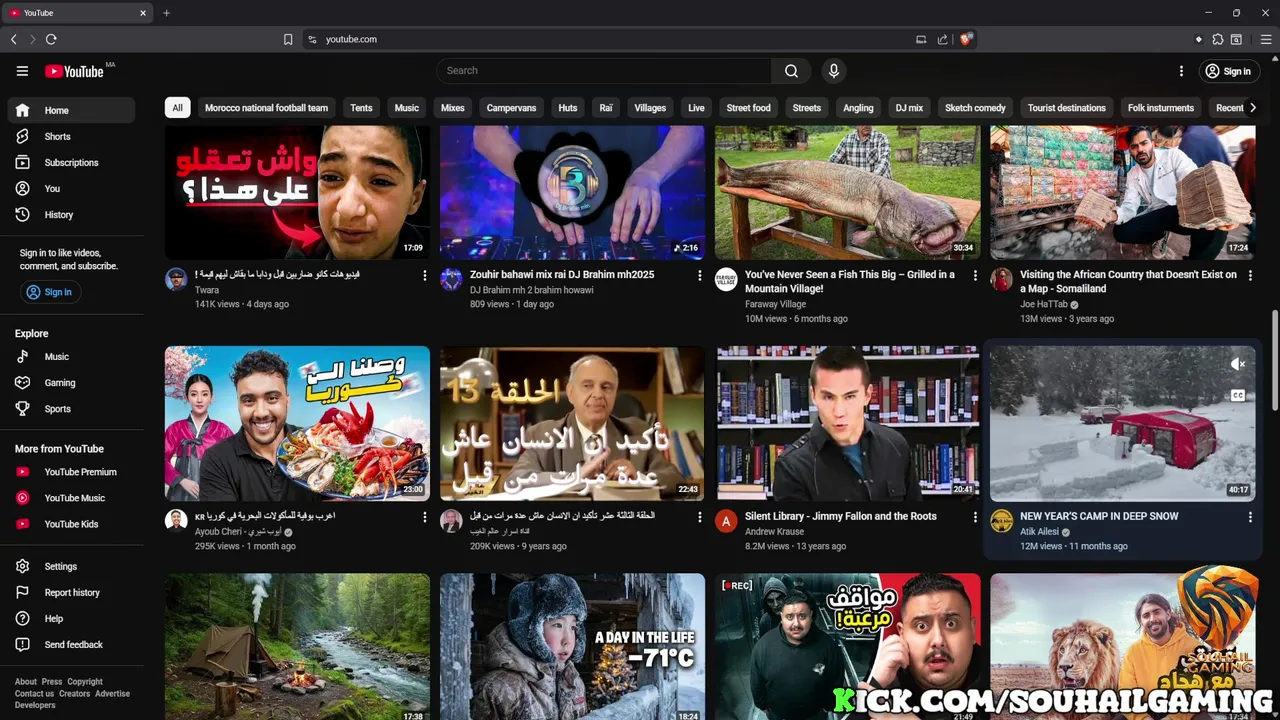This screenshot has height=720, width=1280.
Task: Click Silent Library video title
Action: tap(841, 516)
